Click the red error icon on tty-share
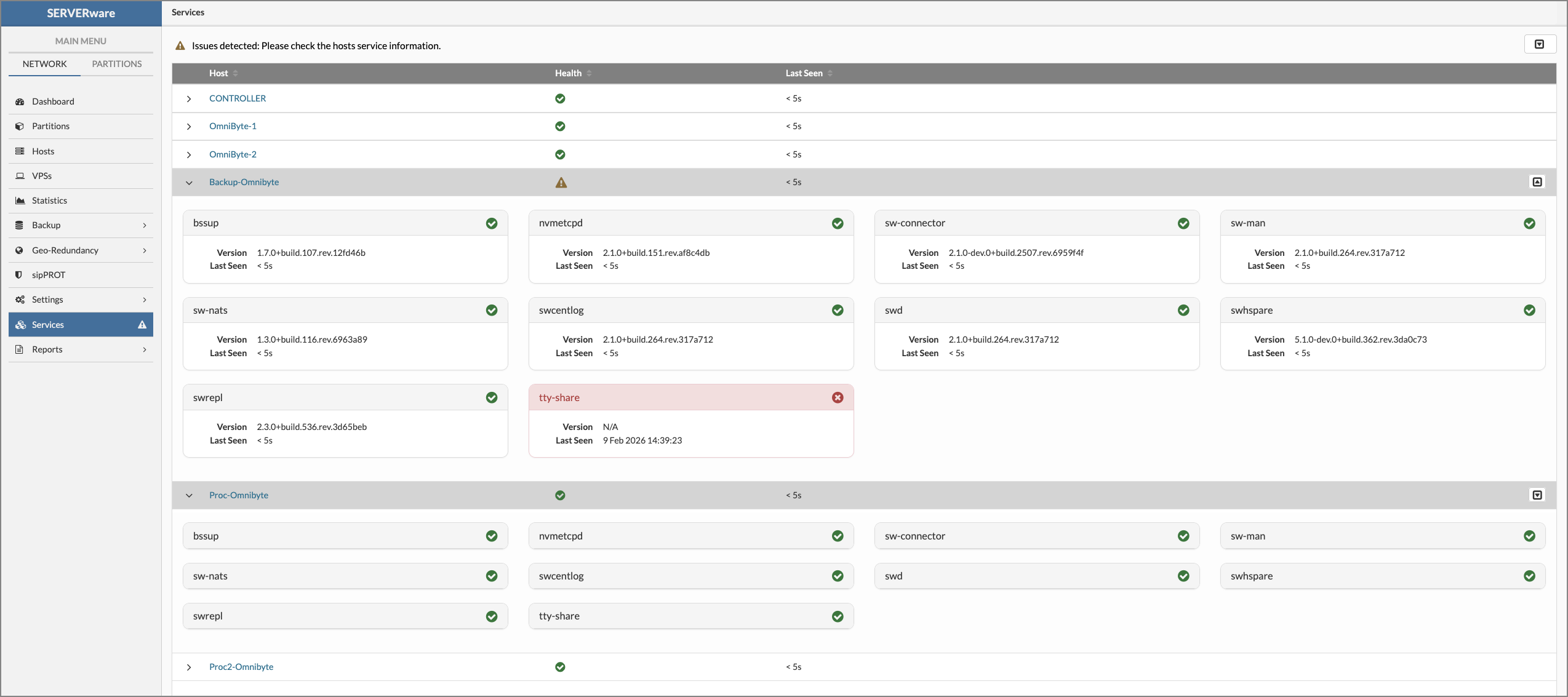 838,398
